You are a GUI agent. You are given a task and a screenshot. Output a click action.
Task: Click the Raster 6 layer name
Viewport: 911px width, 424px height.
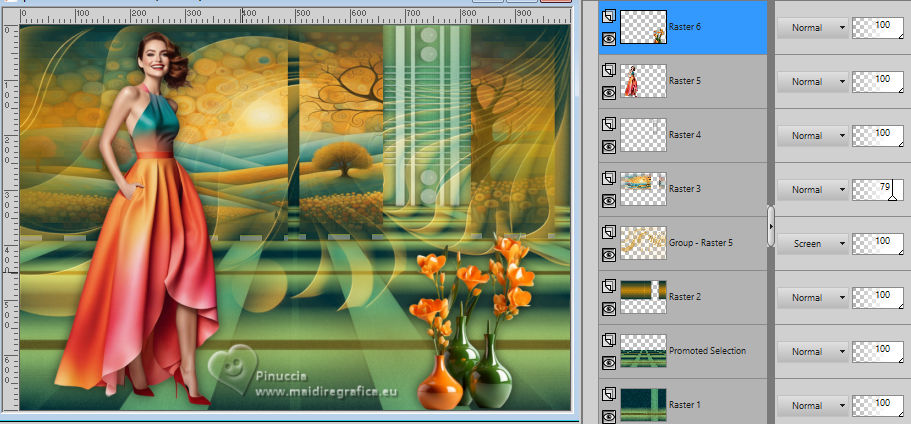tap(684, 27)
